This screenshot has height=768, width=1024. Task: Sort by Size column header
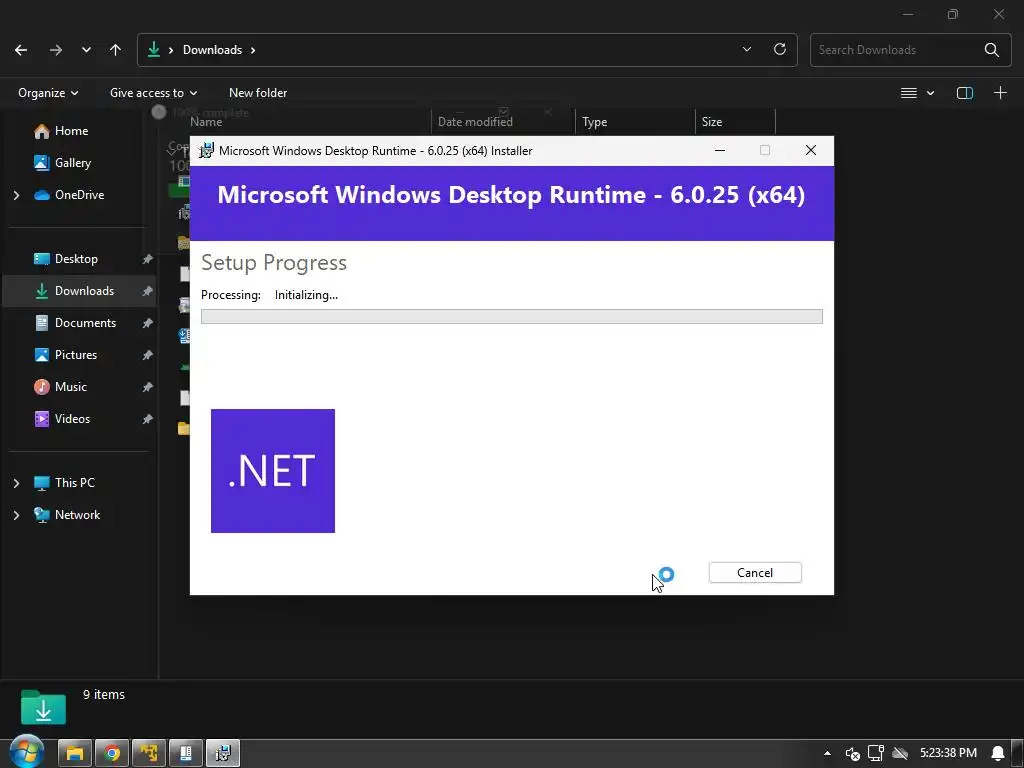[x=712, y=121]
